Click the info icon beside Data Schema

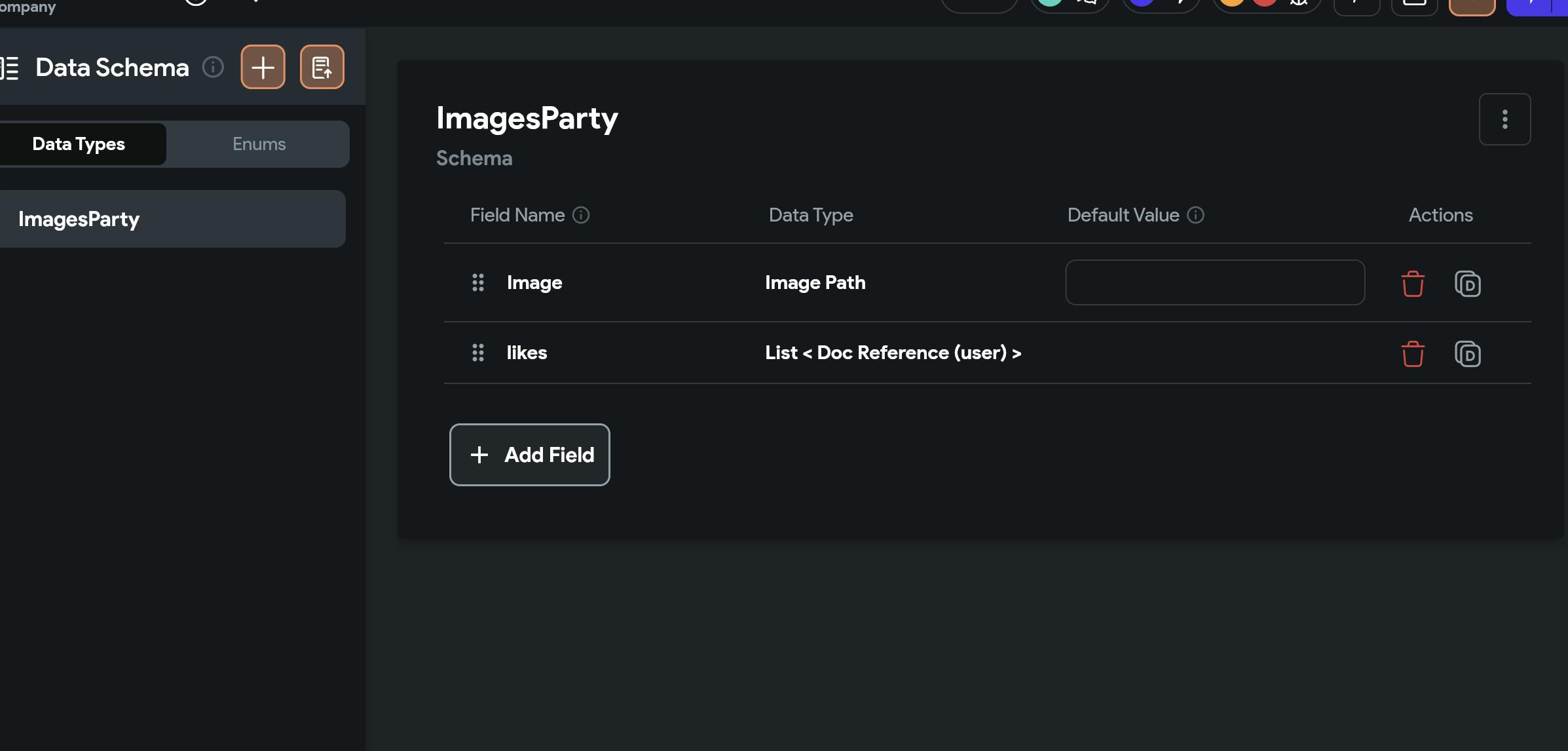point(213,67)
